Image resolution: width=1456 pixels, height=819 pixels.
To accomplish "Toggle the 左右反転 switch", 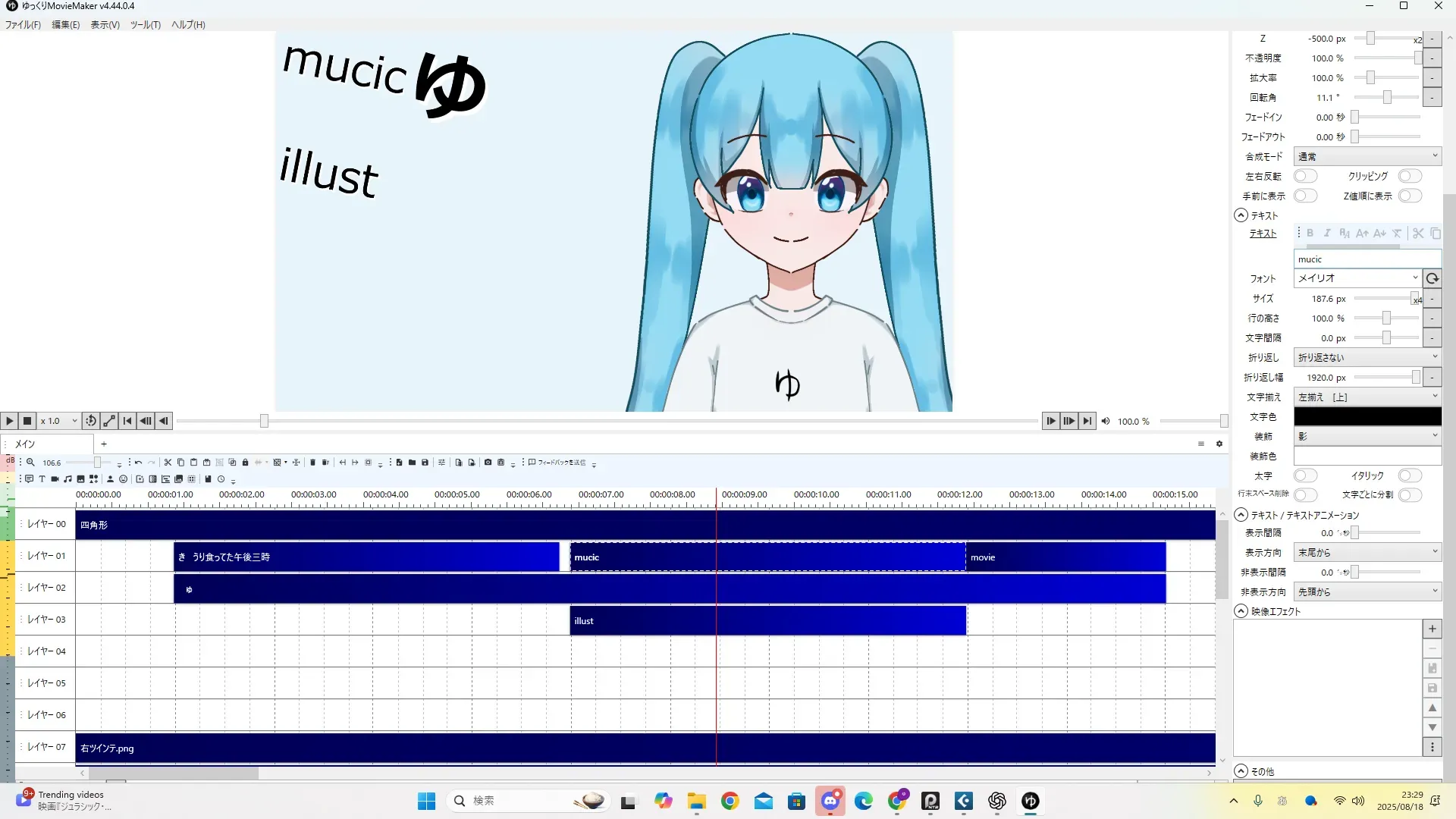I will point(1305,176).
